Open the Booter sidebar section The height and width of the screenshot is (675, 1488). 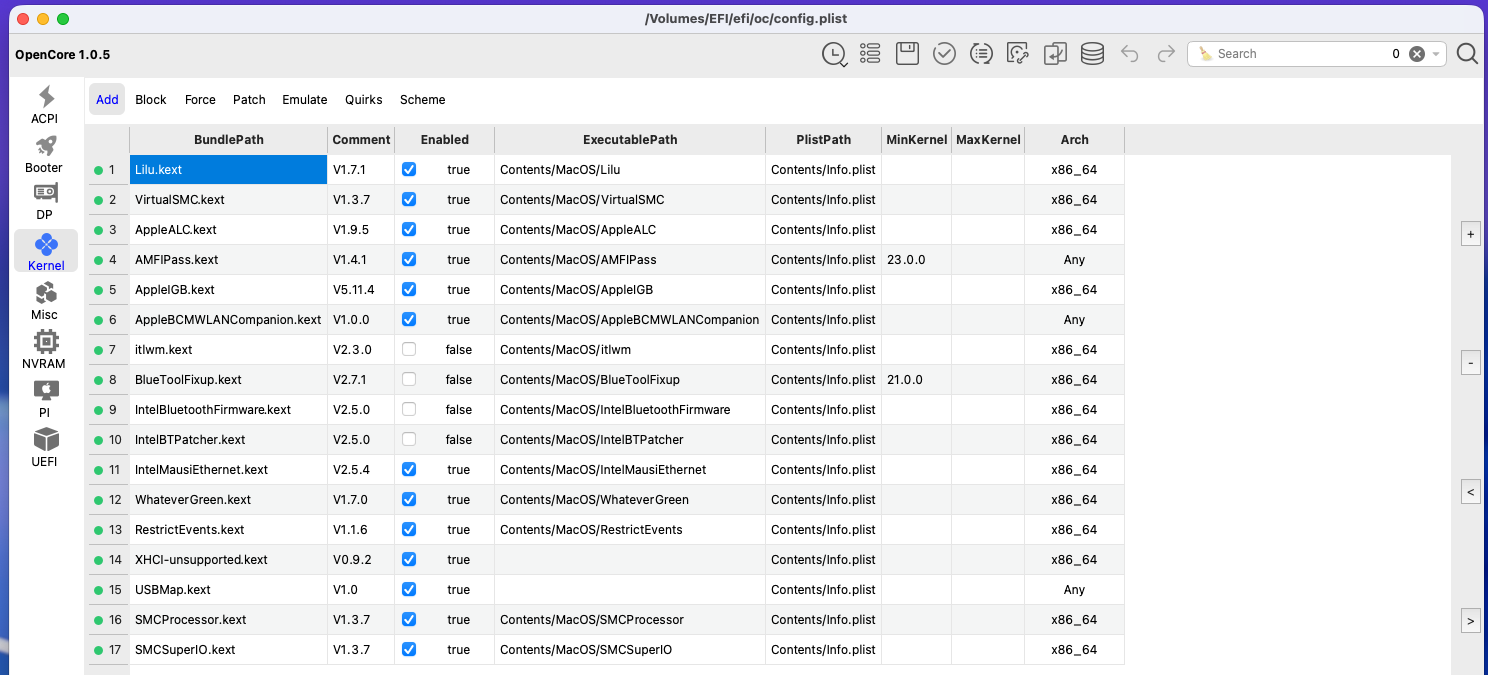tap(44, 154)
